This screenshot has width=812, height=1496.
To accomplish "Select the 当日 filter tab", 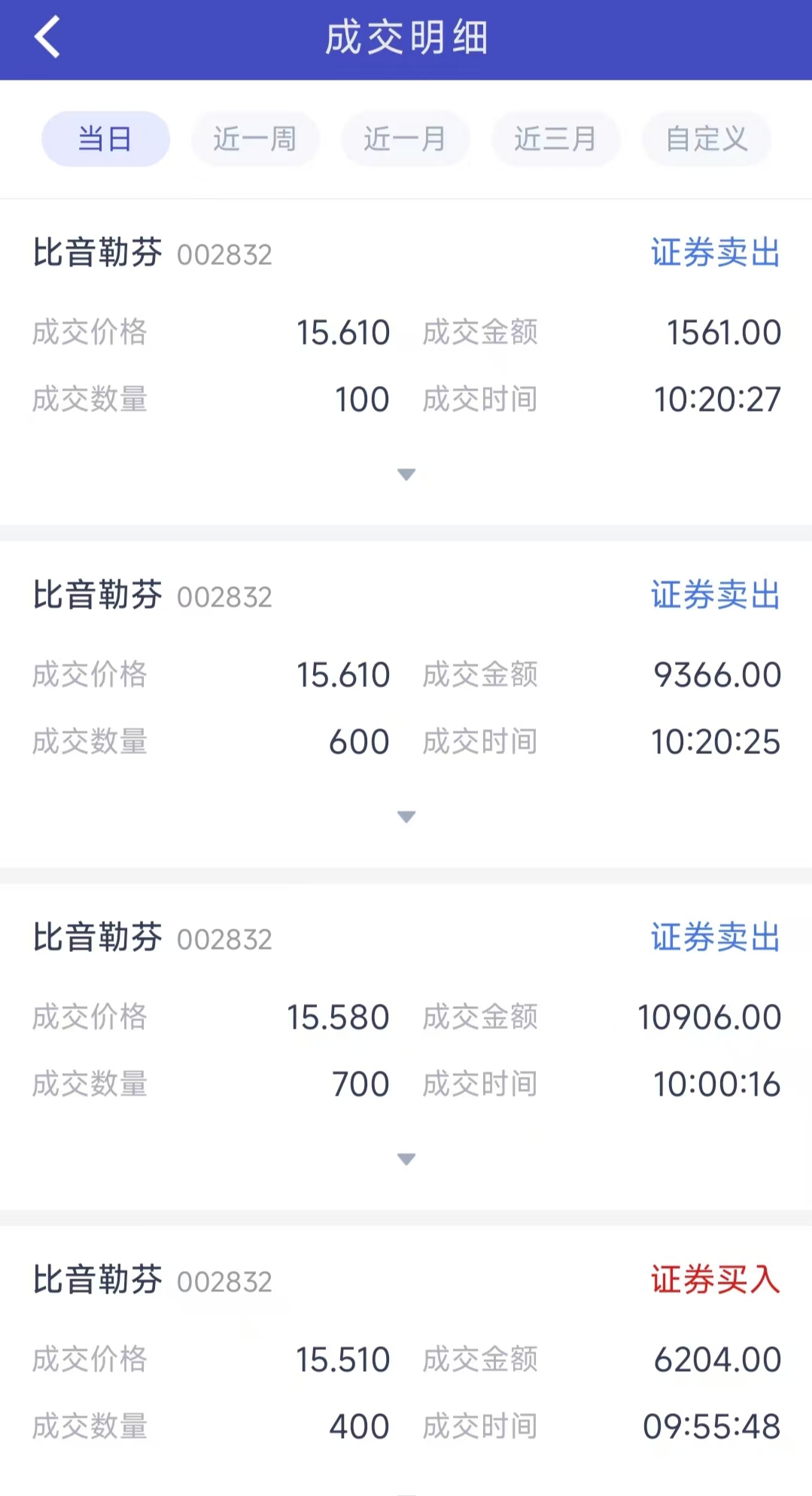I will point(105,139).
